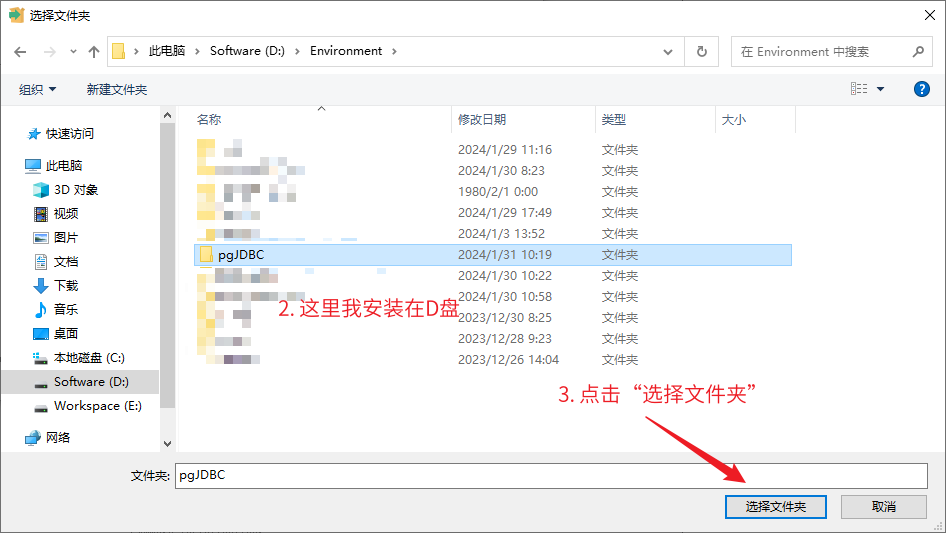Select Workspace (E:) drive in sidebar

point(97,406)
